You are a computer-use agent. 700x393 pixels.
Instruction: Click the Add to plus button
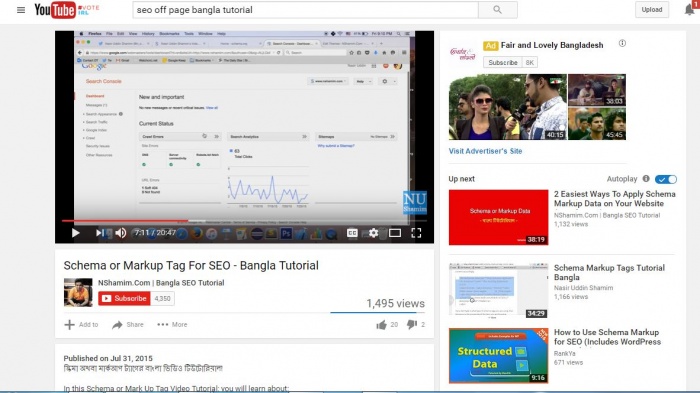81,325
